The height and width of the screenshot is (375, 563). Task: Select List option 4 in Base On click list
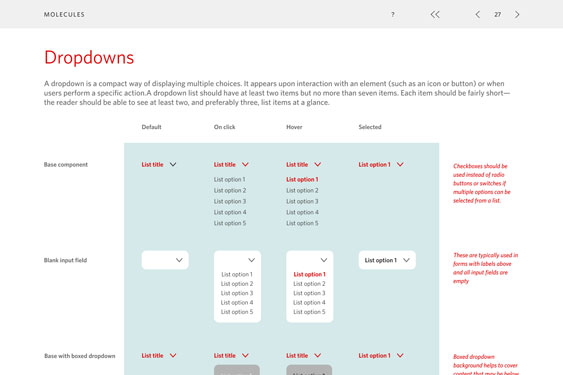[x=230, y=212]
